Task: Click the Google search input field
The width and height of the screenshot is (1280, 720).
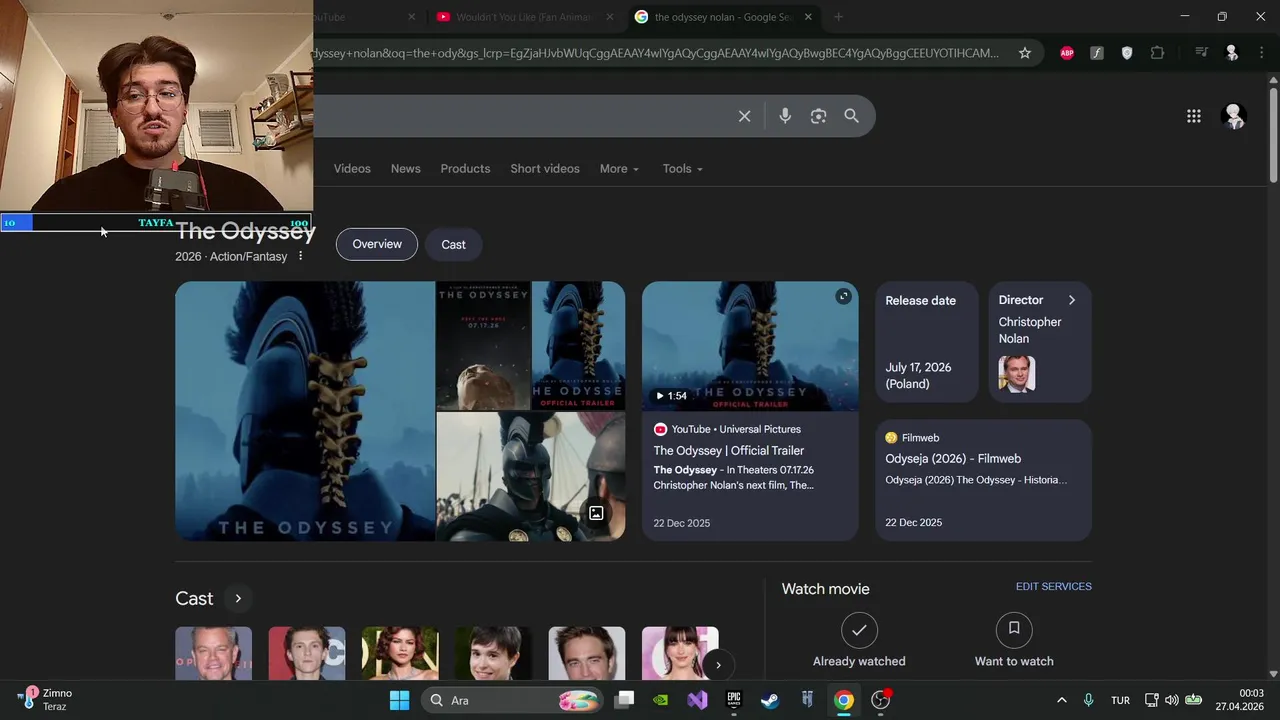Action: 520,116
